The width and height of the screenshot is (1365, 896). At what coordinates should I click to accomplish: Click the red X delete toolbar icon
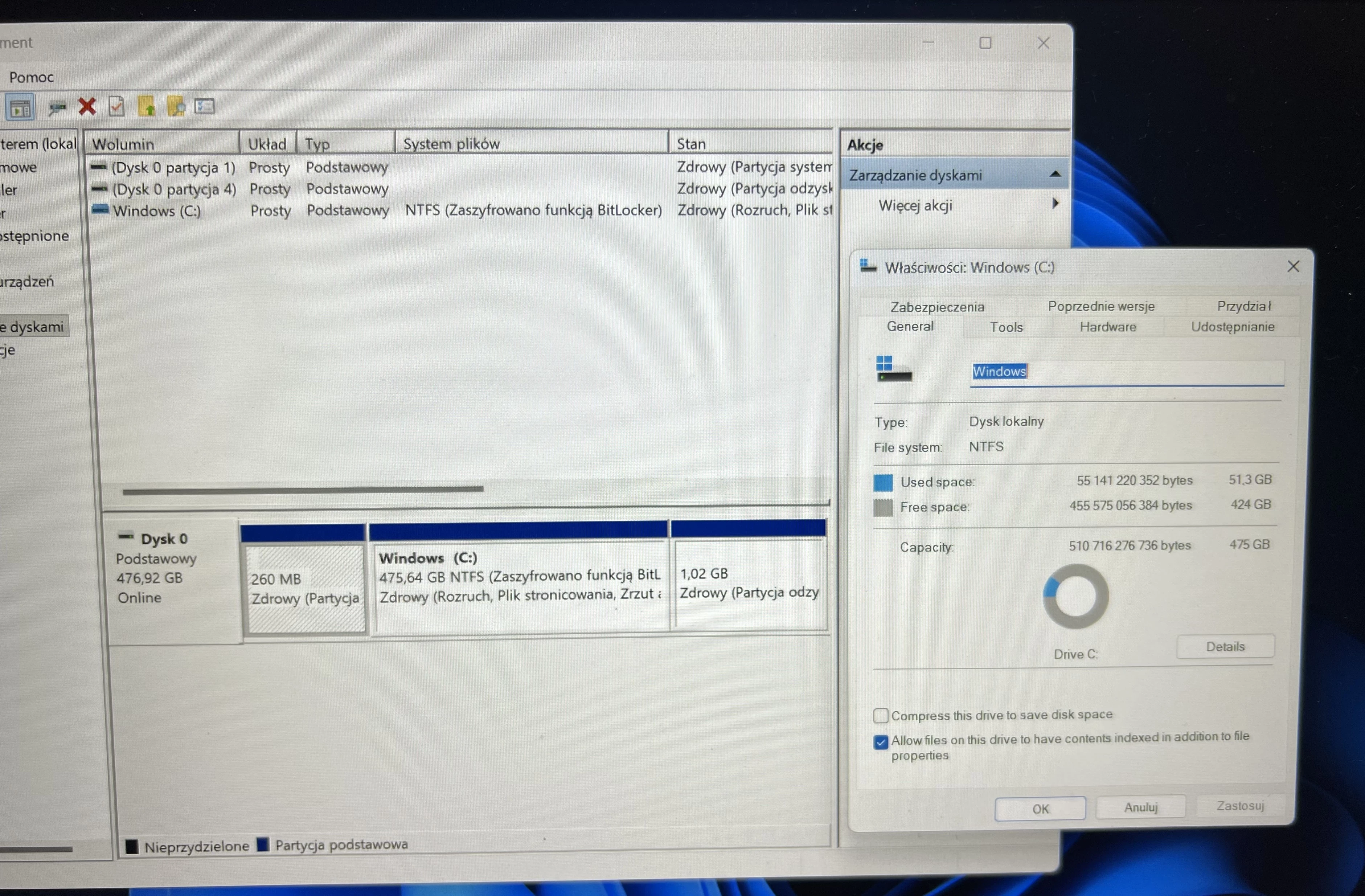(x=87, y=106)
